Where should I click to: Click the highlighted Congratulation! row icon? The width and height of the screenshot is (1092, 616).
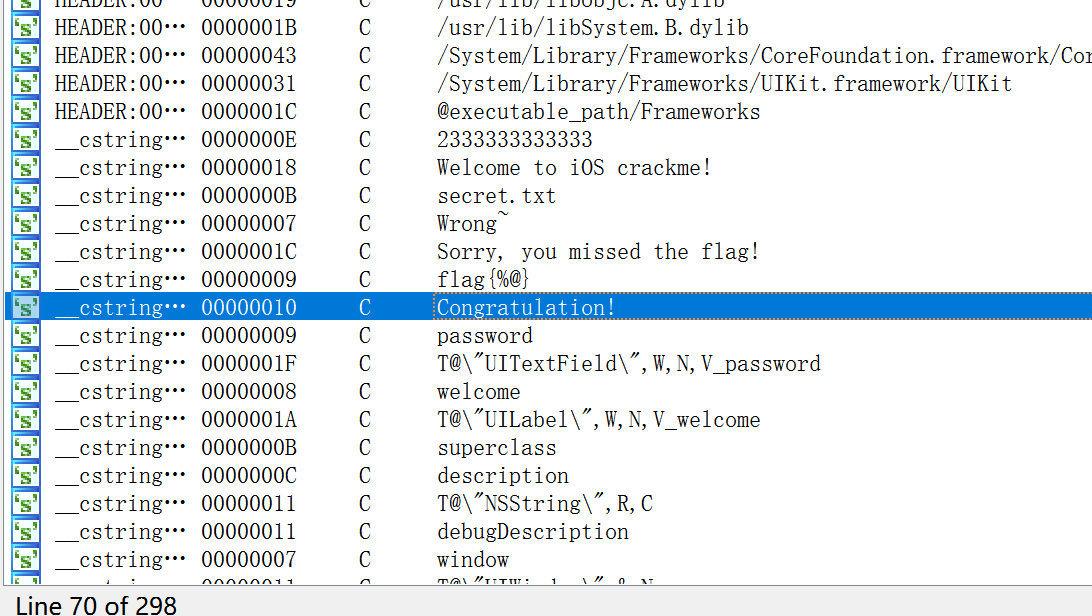coord(26,308)
